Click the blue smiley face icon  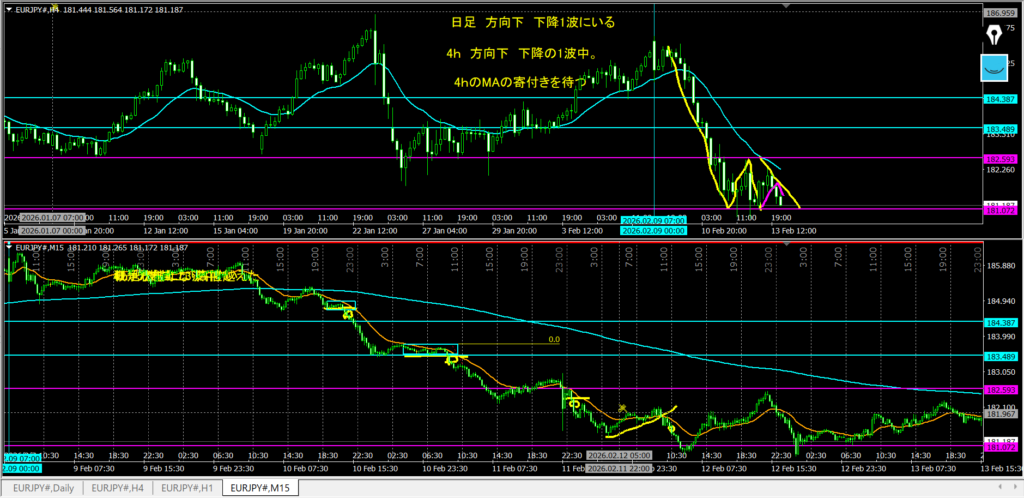(993, 68)
